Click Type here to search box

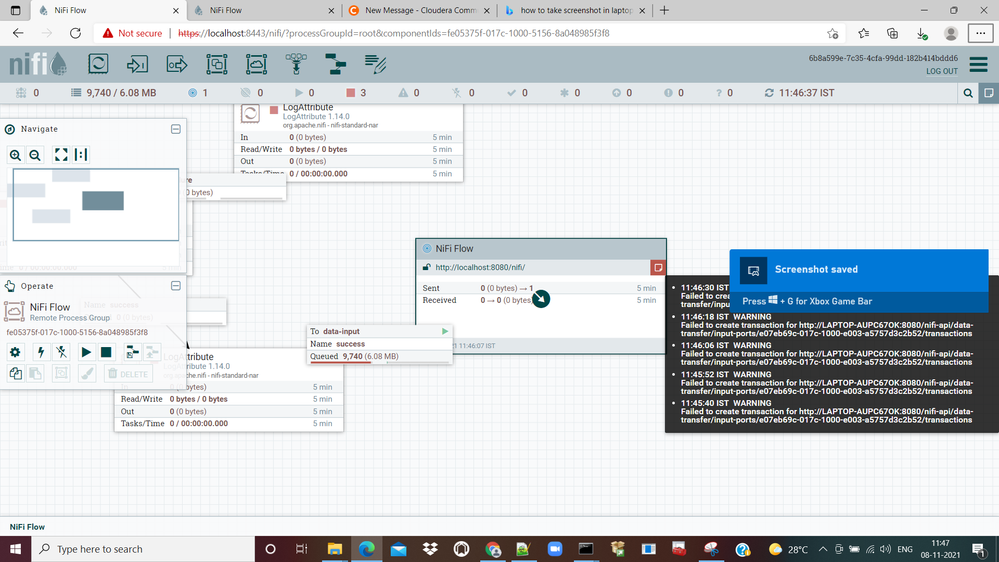(x=143, y=549)
